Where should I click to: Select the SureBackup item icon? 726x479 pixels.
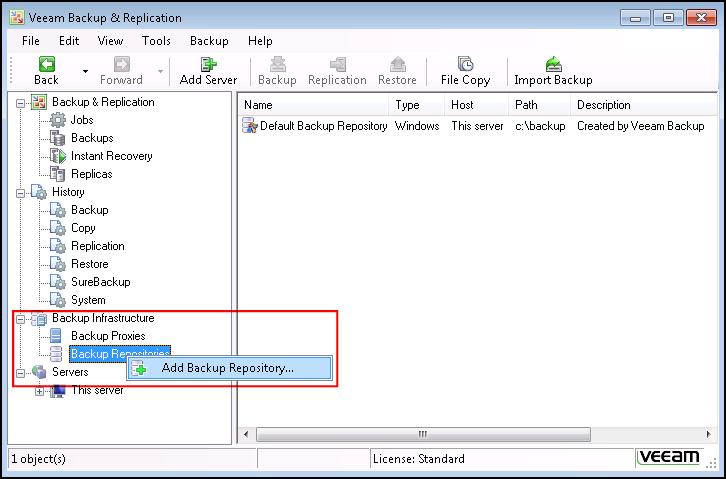point(58,282)
